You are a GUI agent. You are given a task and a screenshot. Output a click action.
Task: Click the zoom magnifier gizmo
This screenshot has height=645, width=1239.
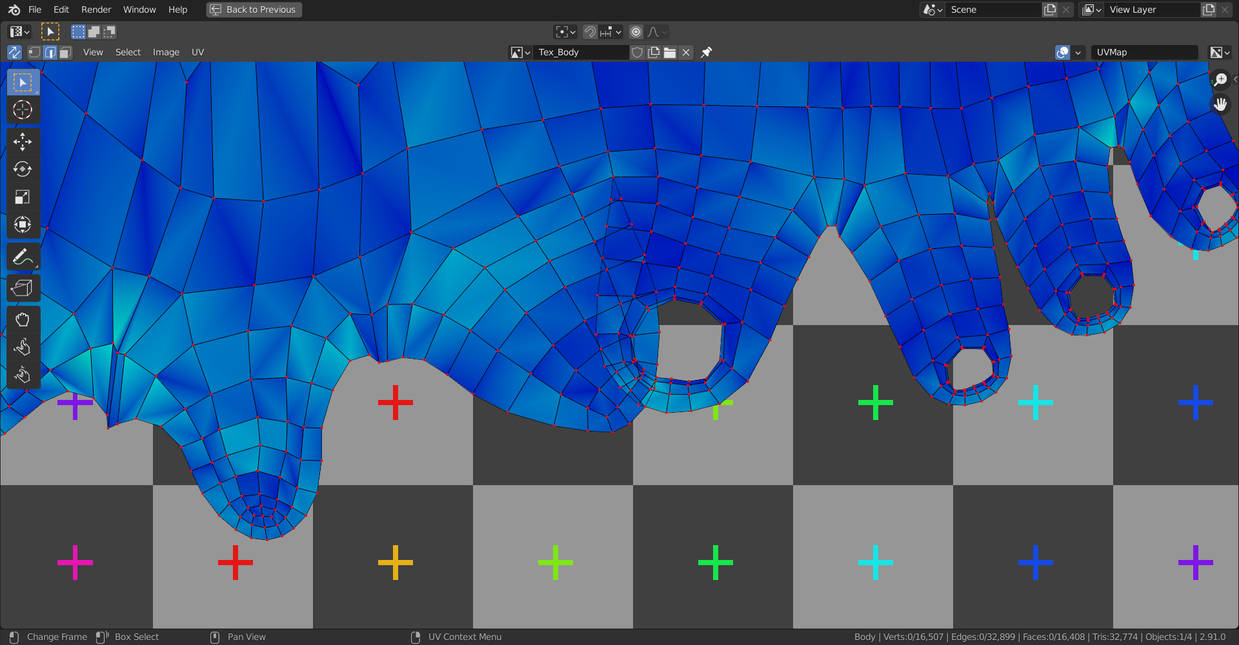(1220, 80)
